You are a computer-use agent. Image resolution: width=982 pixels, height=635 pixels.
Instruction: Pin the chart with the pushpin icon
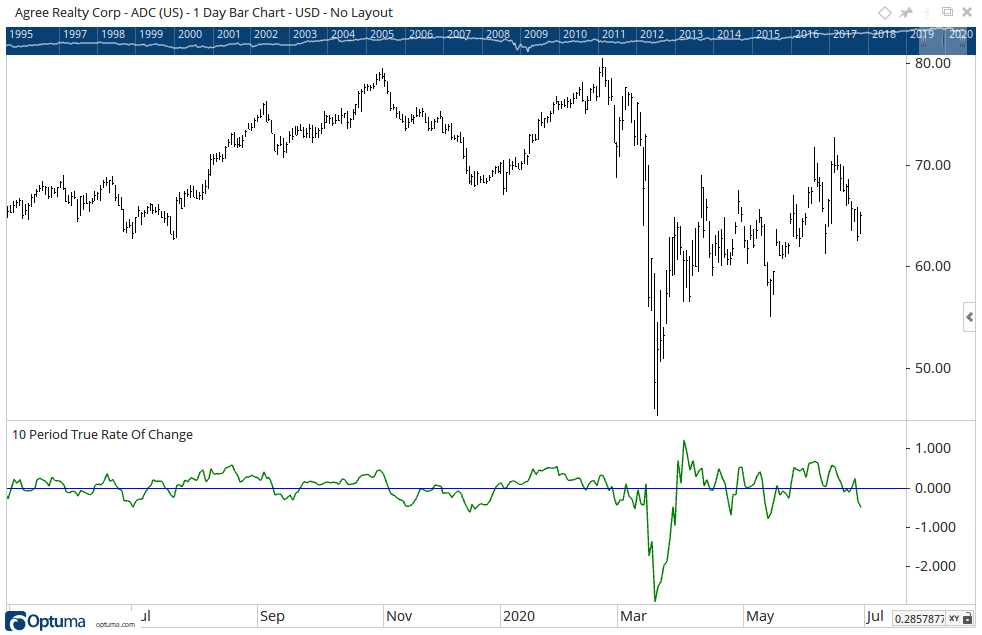pos(906,13)
